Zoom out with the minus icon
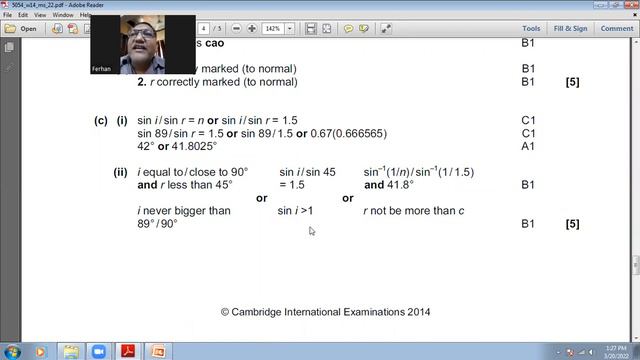This screenshot has height=360, width=640. (236, 29)
